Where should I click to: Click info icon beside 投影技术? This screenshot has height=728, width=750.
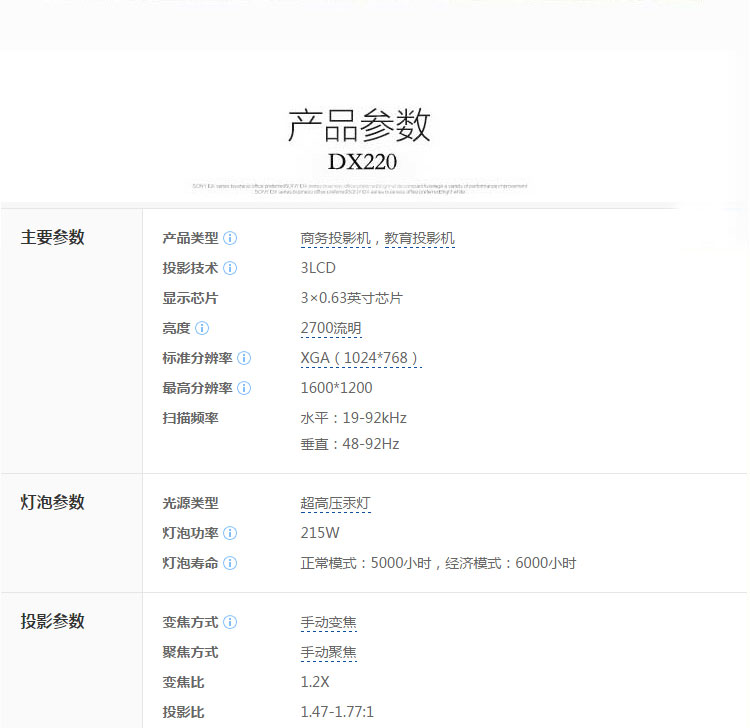[x=230, y=268]
